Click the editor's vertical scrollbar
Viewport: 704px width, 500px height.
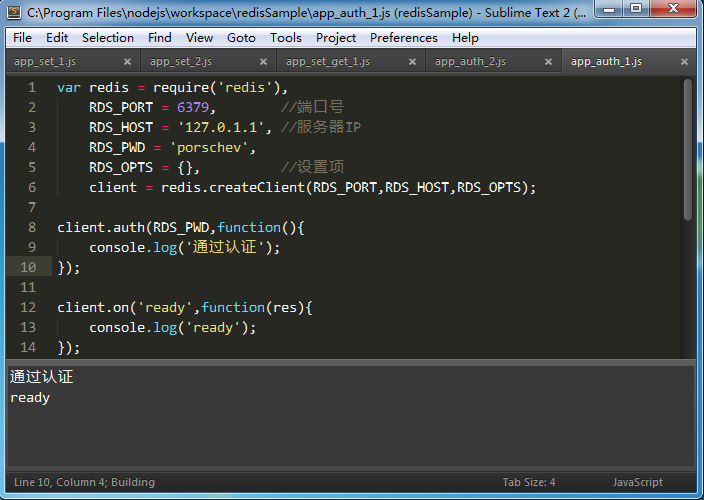[x=687, y=150]
